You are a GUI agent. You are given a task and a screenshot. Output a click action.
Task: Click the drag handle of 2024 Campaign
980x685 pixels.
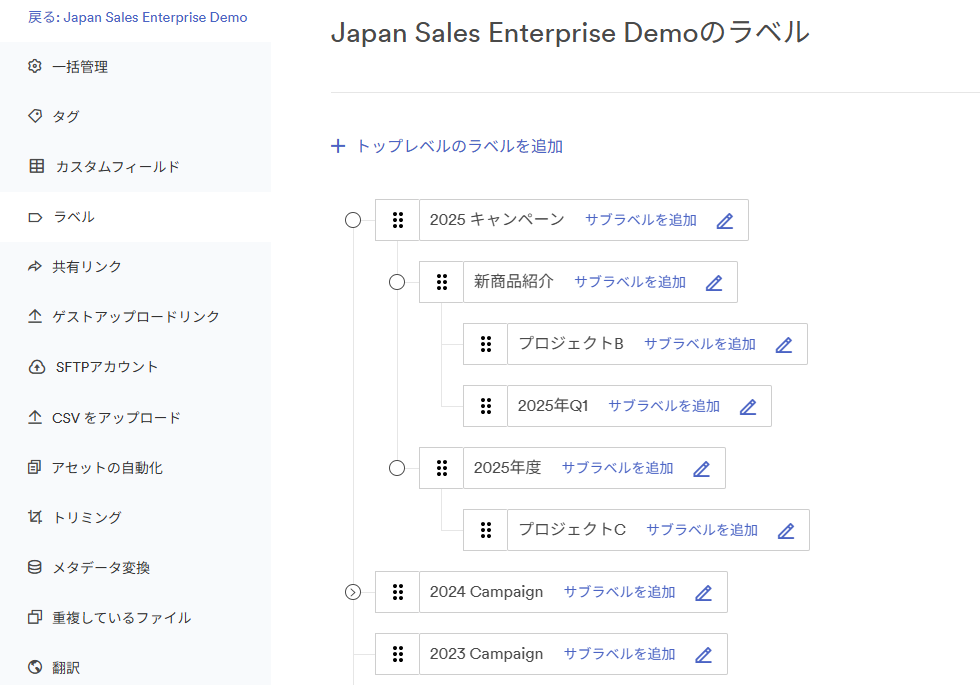(x=398, y=592)
